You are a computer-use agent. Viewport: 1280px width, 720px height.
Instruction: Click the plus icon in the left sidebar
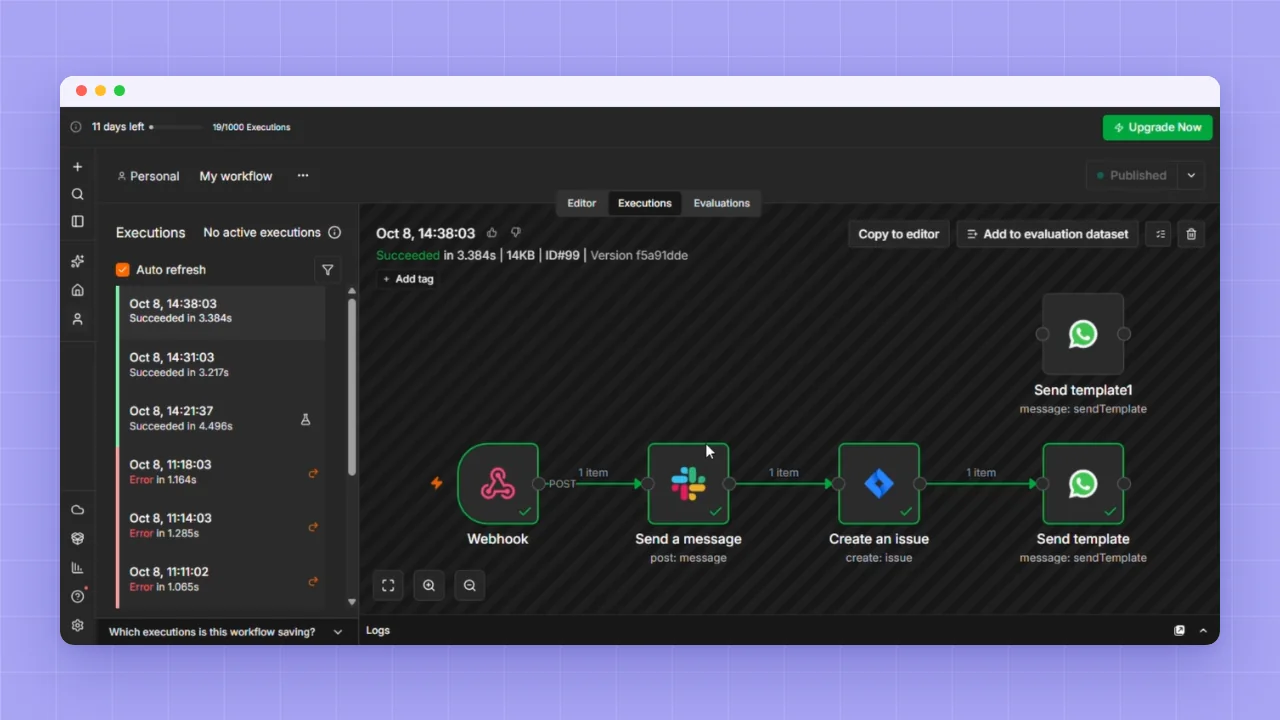78,167
